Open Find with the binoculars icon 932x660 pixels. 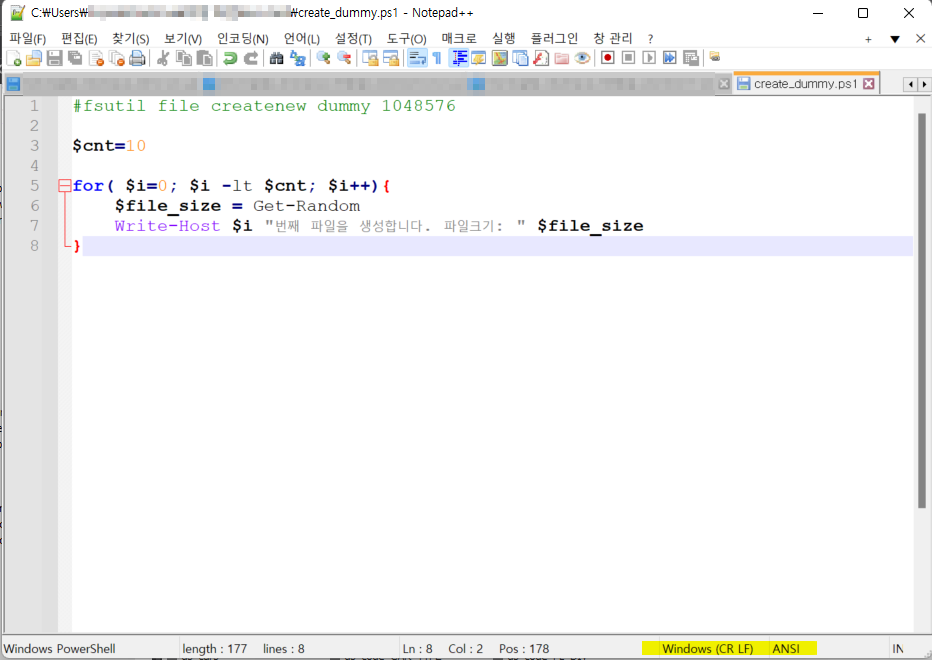276,58
